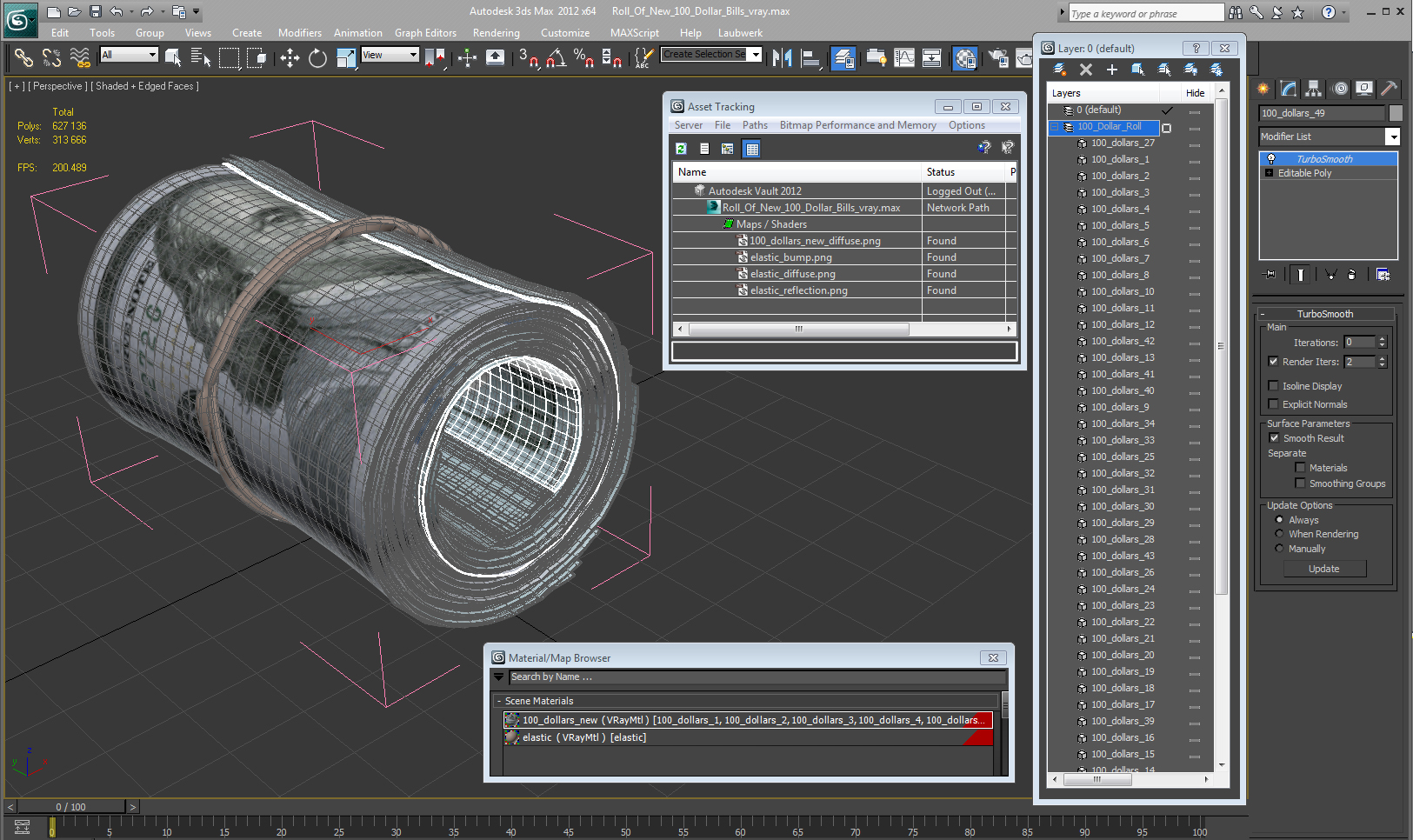This screenshot has width=1413, height=840.
Task: Open the Graph Editors menu
Action: 425,33
